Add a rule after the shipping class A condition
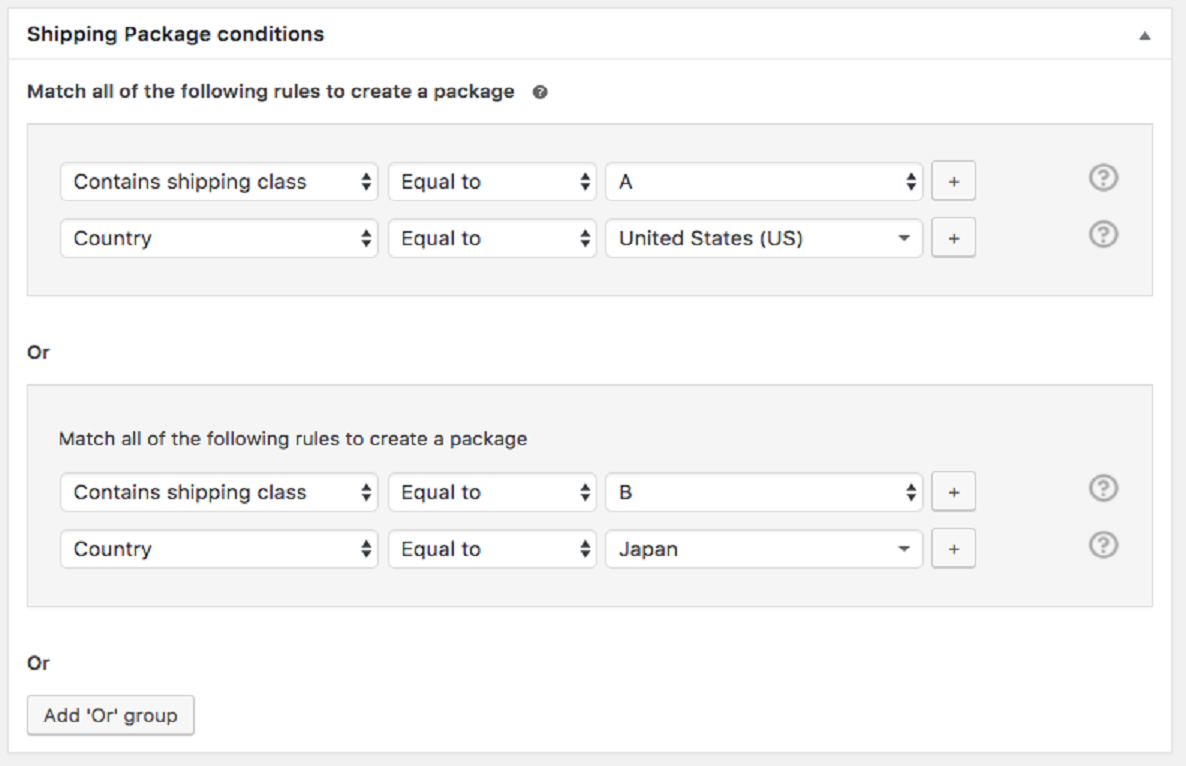 pos(953,180)
